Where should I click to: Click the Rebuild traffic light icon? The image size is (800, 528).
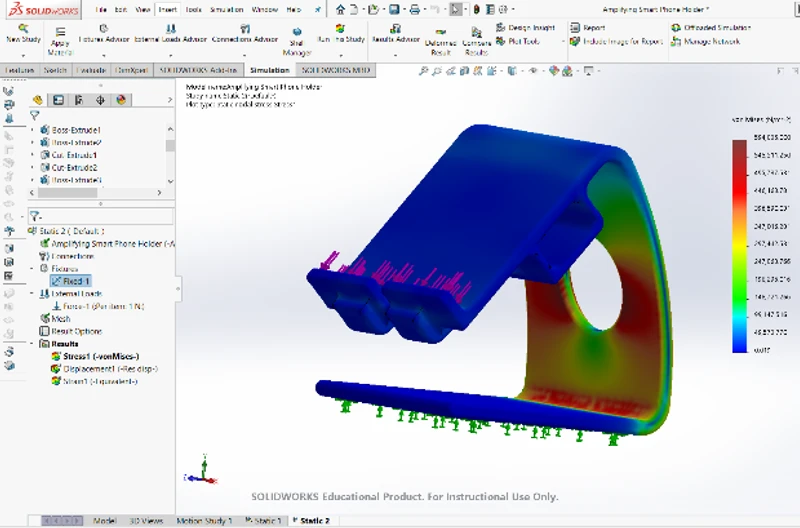pos(477,9)
